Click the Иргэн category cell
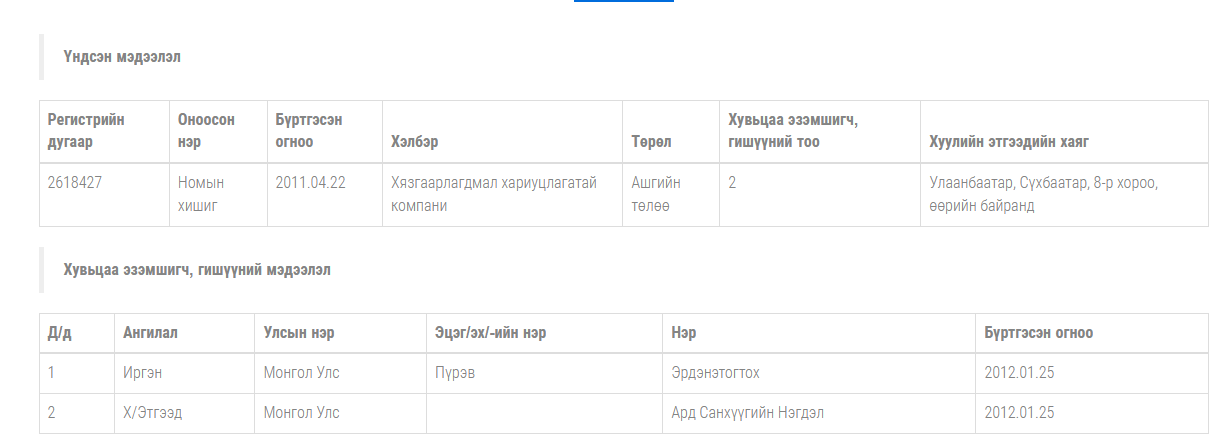The height and width of the screenshot is (447, 1231). [142, 373]
